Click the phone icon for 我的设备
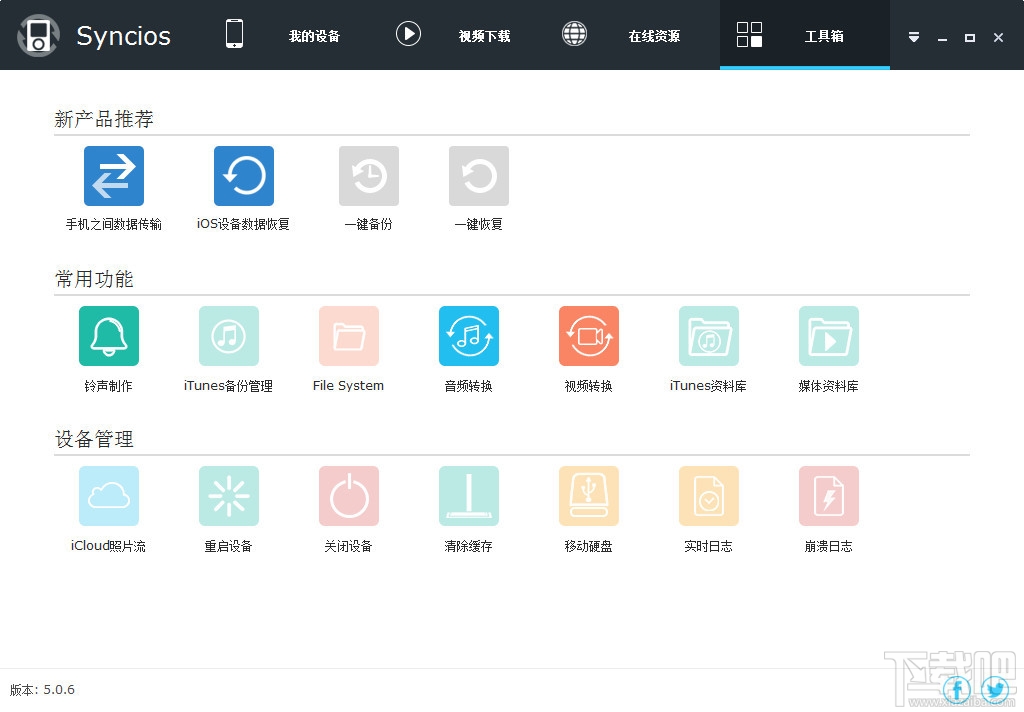The image size is (1024, 712). pyautogui.click(x=234, y=33)
